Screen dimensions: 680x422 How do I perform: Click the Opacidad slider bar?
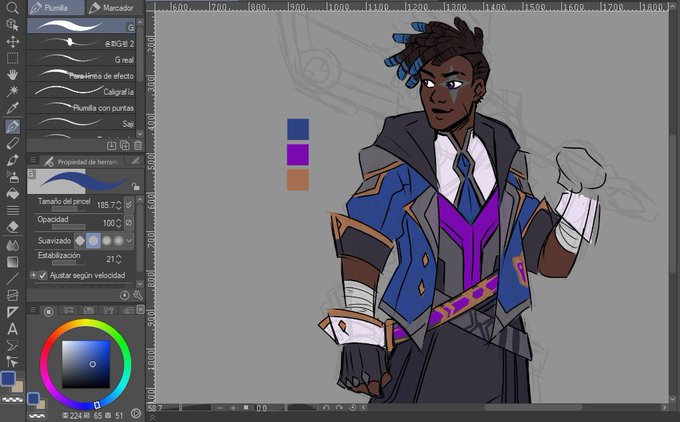point(69,226)
